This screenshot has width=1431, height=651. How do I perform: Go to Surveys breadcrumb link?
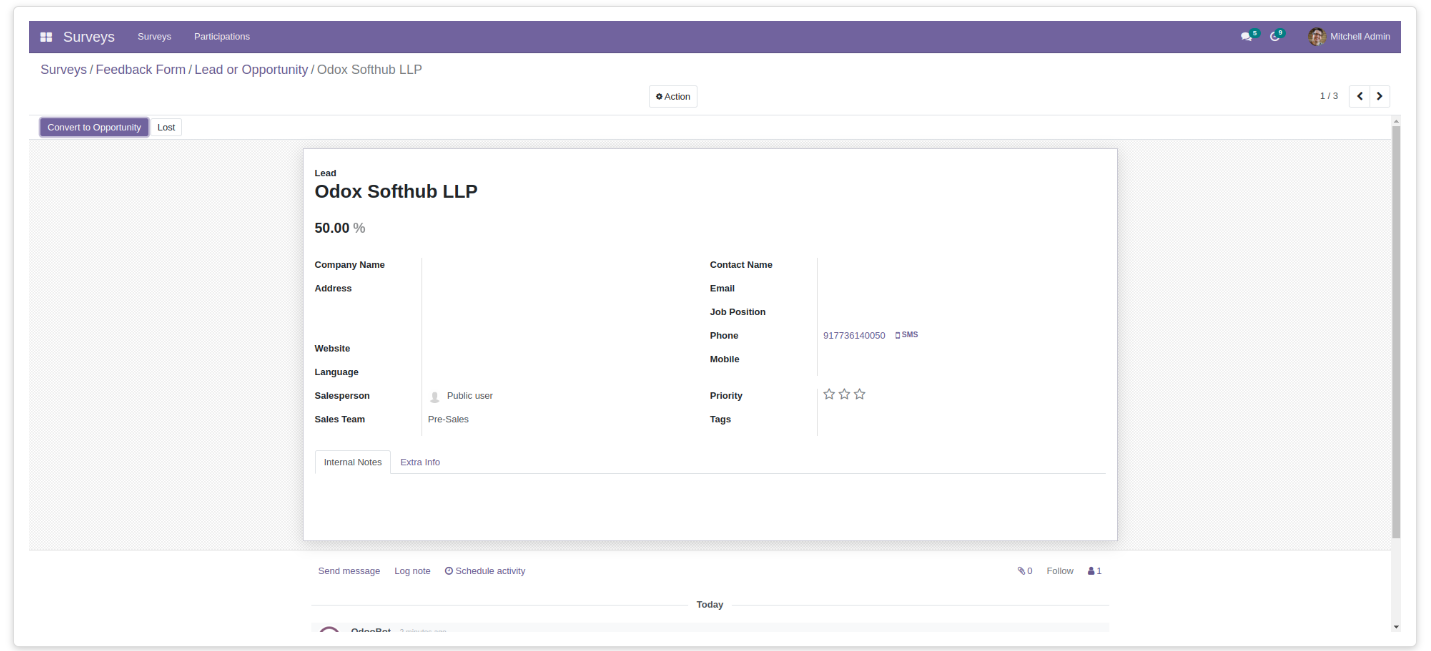point(63,70)
